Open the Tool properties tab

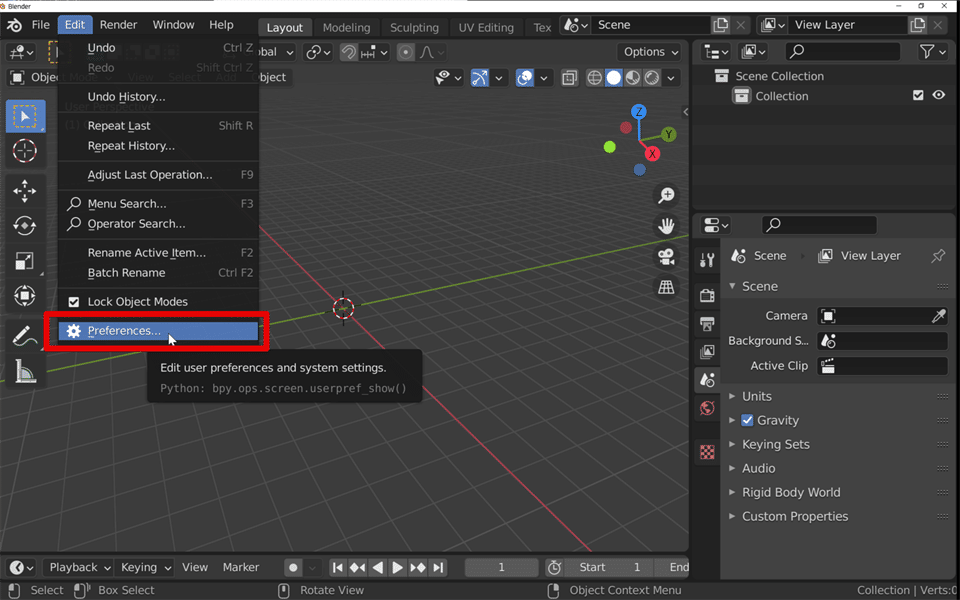[707, 260]
